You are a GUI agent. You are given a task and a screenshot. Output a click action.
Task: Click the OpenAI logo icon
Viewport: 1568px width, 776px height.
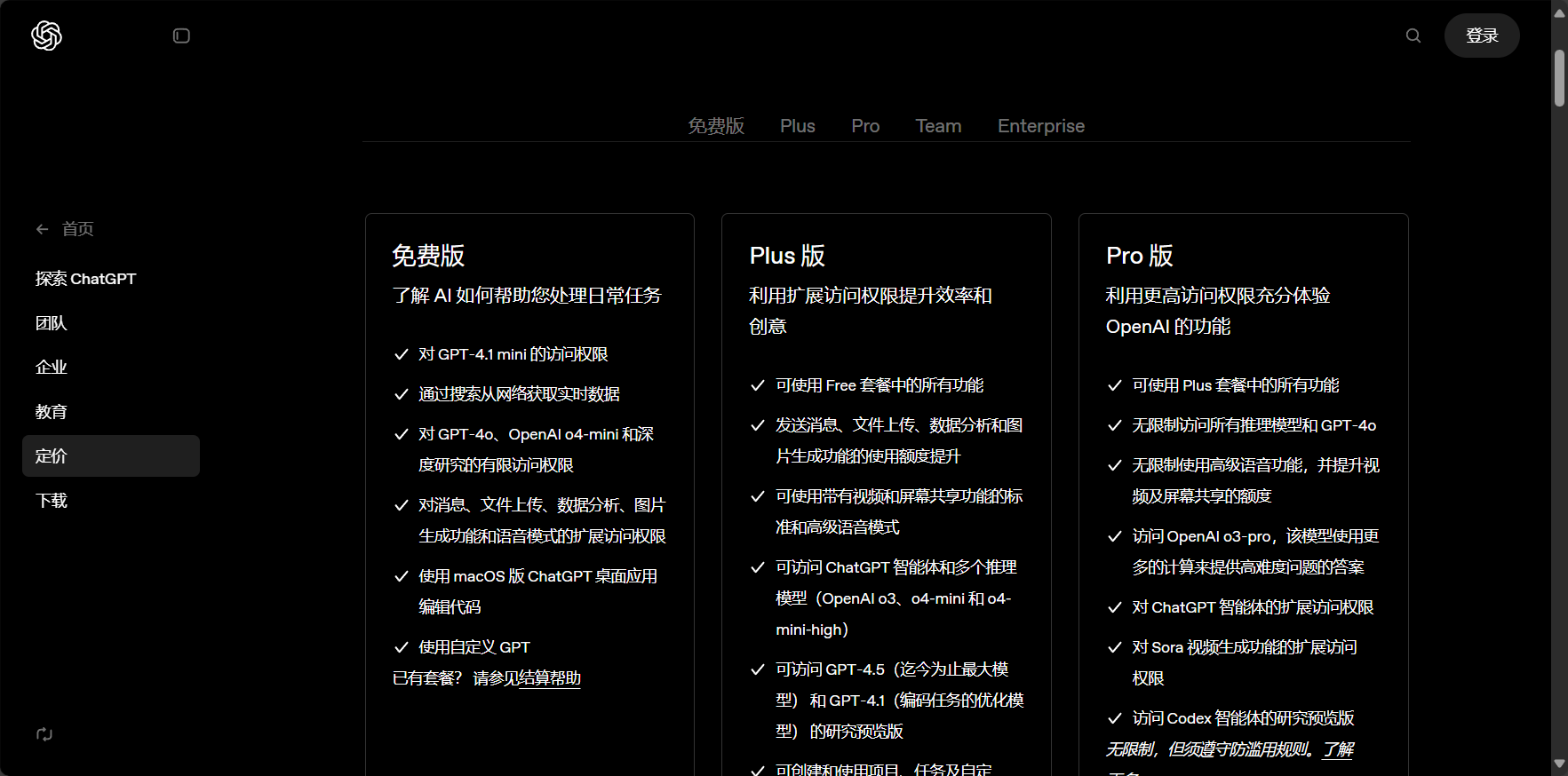tap(46, 36)
